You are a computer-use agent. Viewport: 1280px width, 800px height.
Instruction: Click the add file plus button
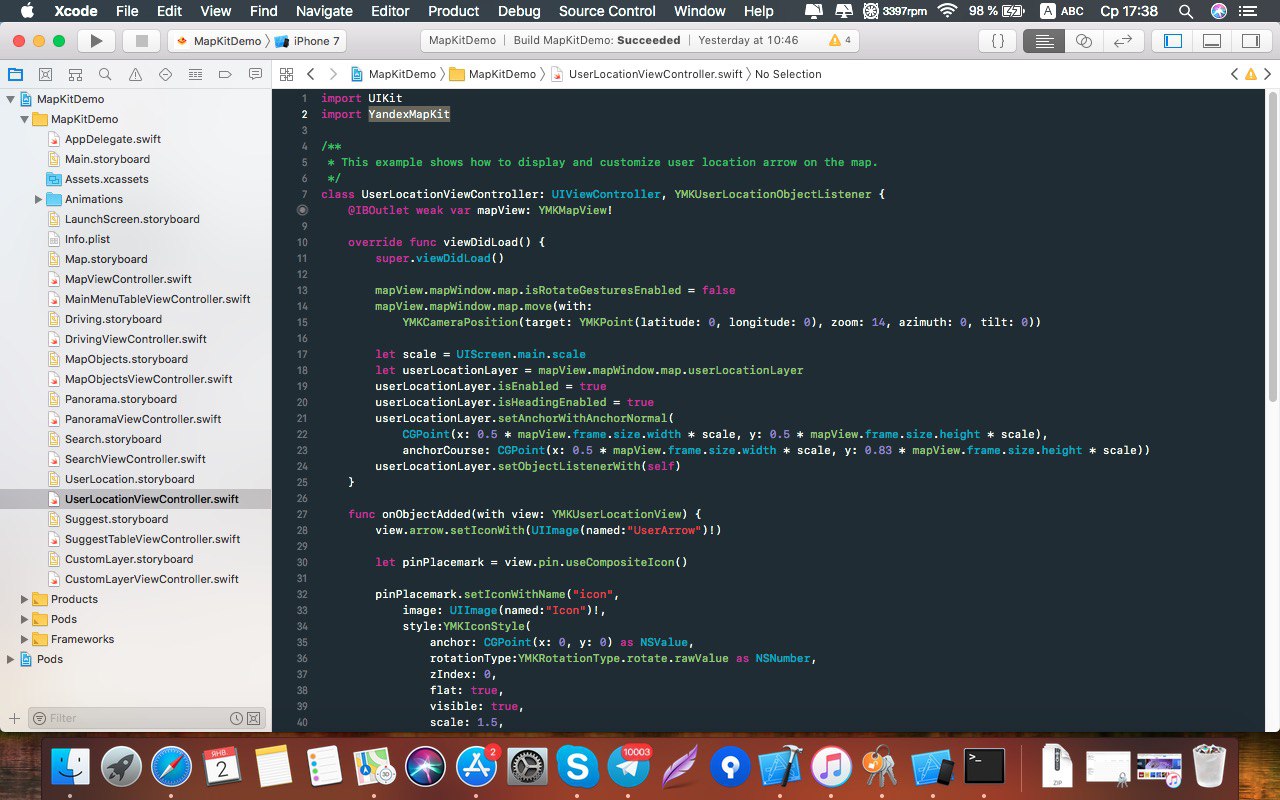[14, 718]
